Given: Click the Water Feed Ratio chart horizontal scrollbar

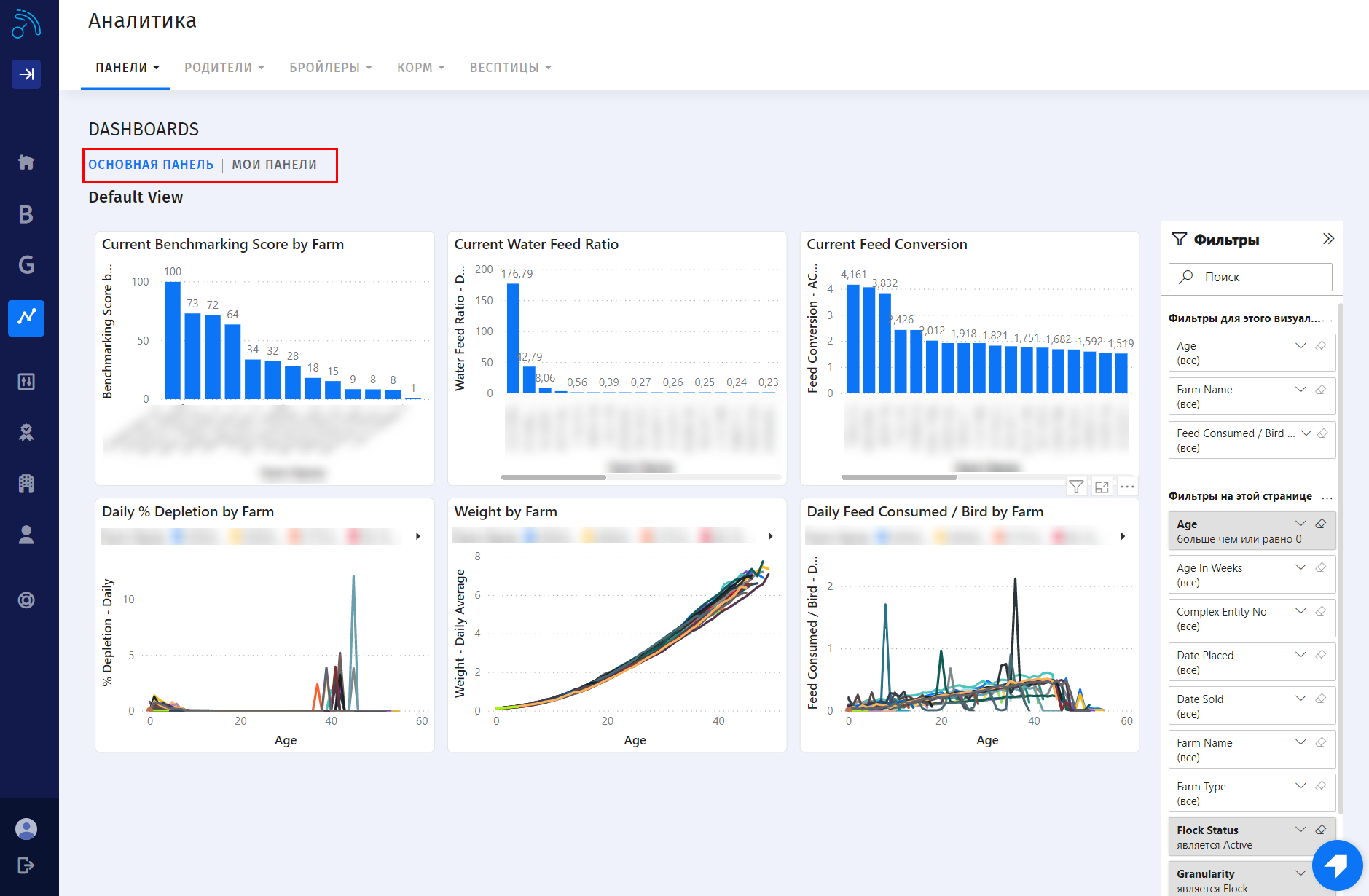Looking at the screenshot, I should tap(553, 478).
